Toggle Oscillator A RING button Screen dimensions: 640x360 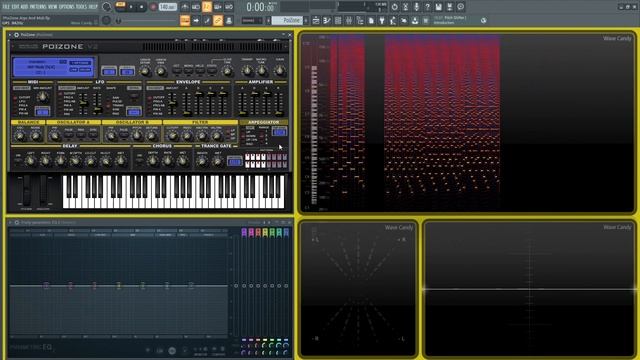coord(81,134)
